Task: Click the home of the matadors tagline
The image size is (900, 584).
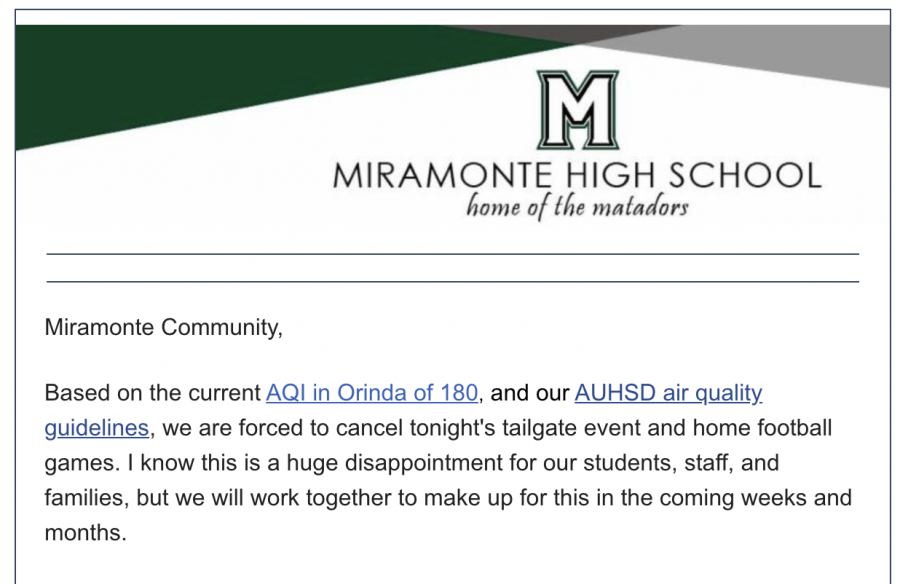Action: [577, 208]
